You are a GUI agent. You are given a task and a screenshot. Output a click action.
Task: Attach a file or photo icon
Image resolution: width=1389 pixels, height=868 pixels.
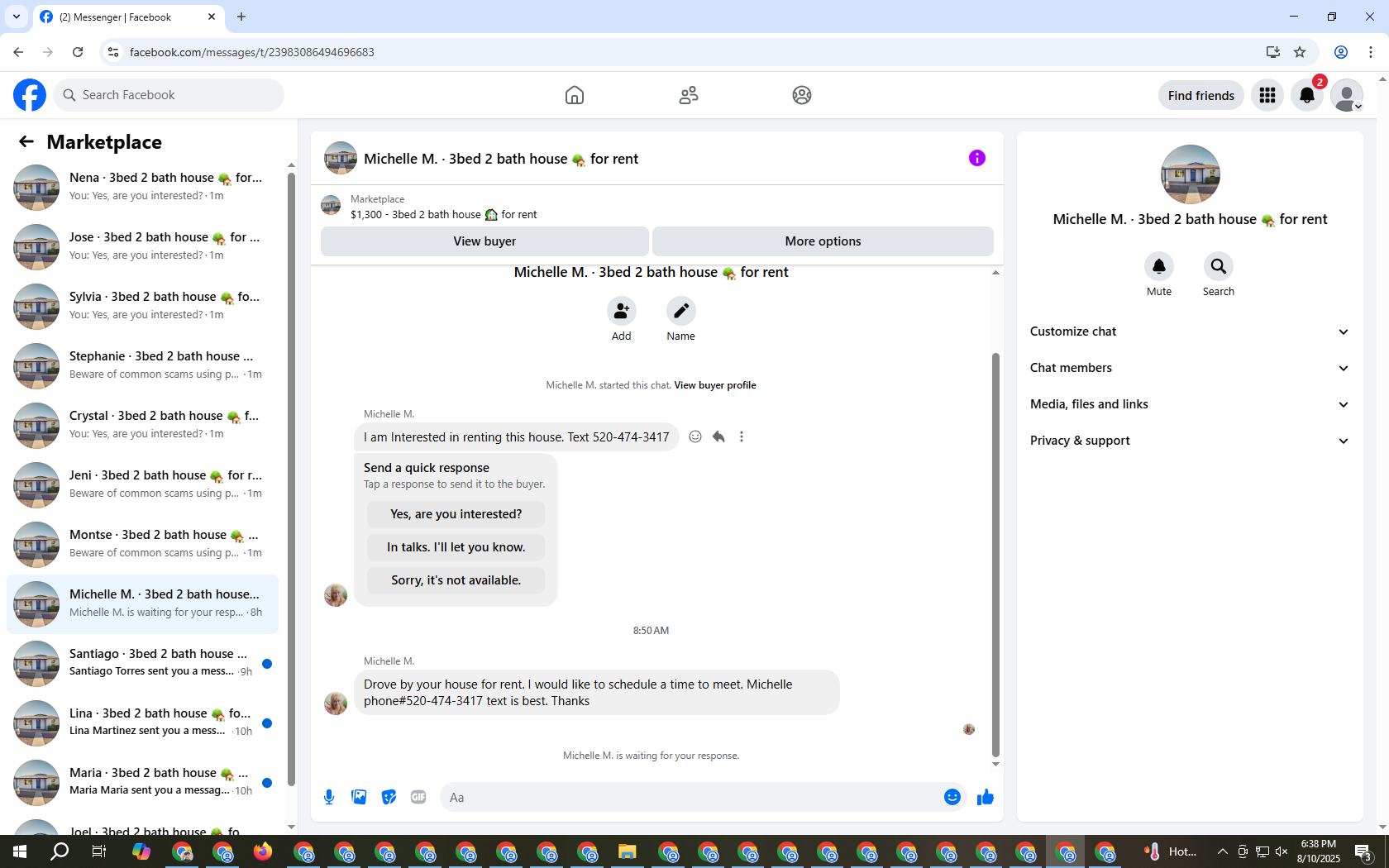coord(359,797)
